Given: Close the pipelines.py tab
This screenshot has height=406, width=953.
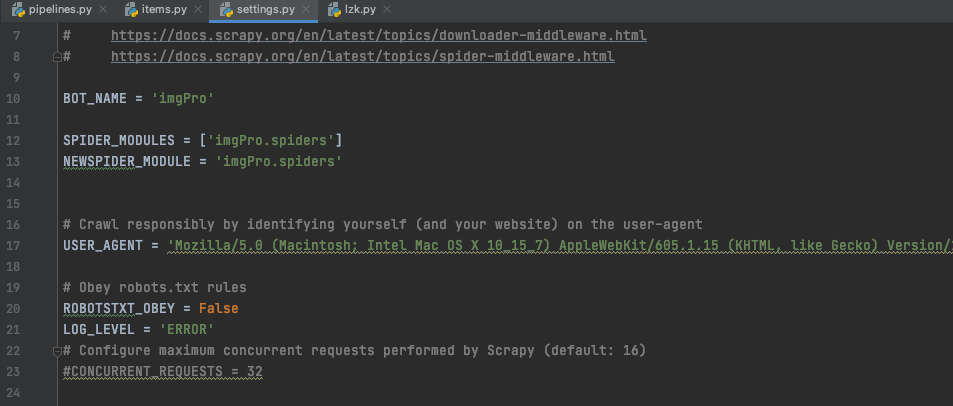Looking at the screenshot, I should (103, 10).
